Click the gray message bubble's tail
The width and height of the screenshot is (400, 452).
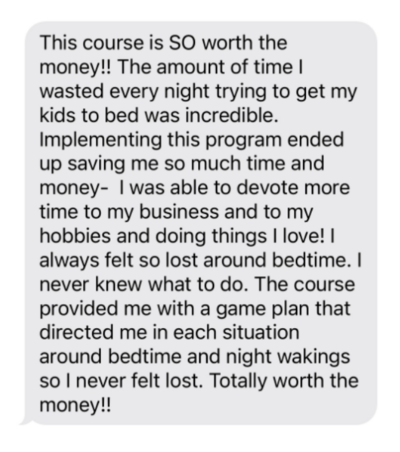point(27,421)
